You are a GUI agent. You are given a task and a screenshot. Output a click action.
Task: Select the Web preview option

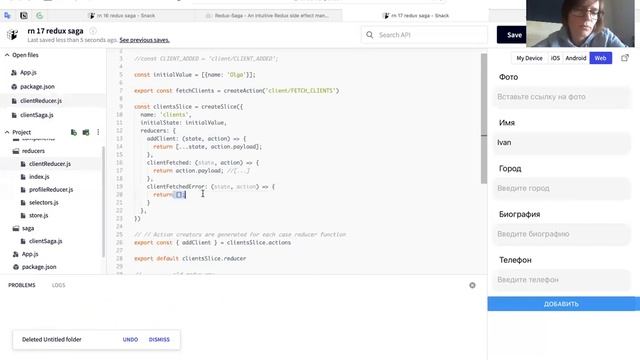click(600, 58)
